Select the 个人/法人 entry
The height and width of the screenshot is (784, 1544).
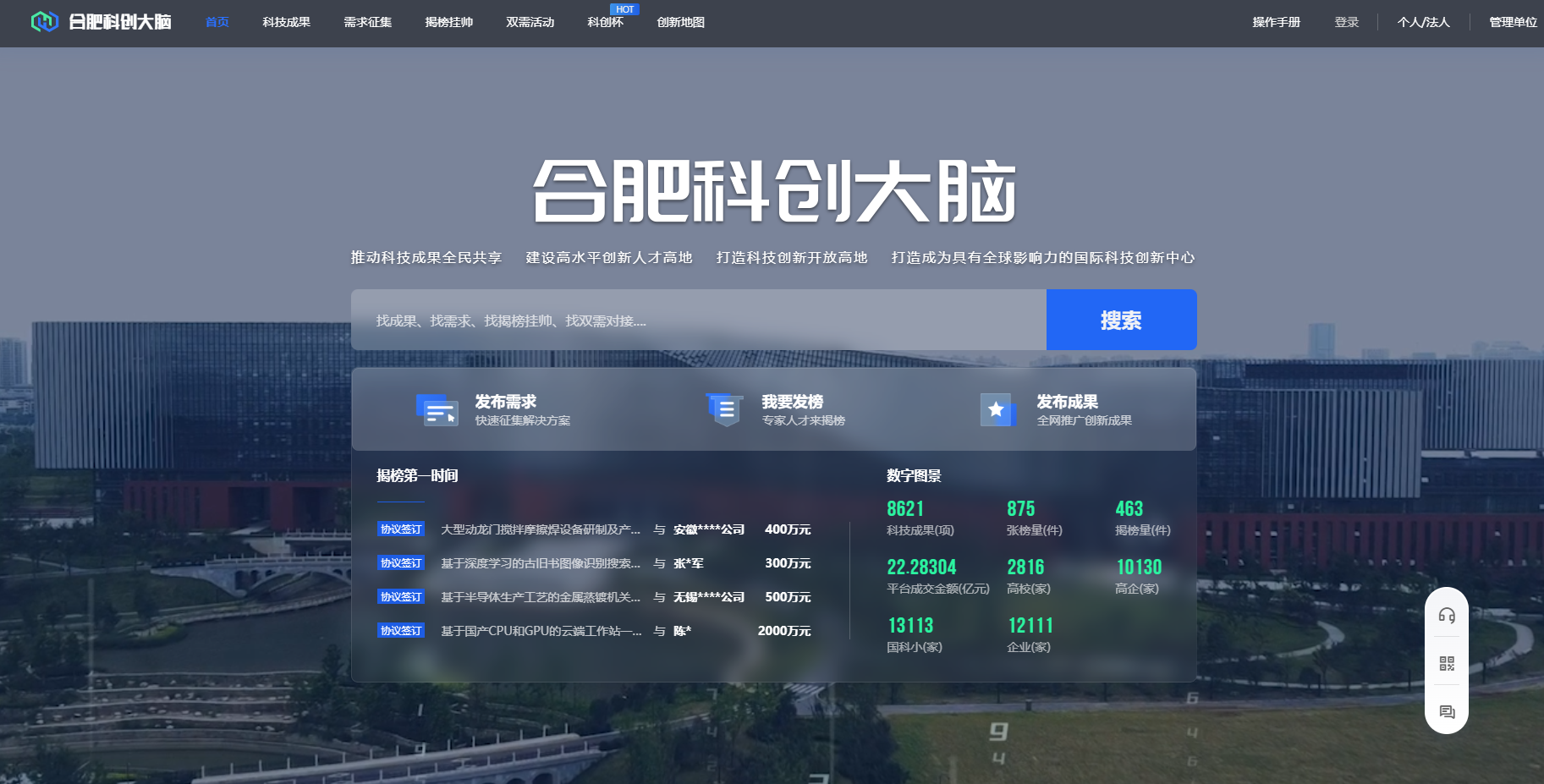pos(1423,23)
